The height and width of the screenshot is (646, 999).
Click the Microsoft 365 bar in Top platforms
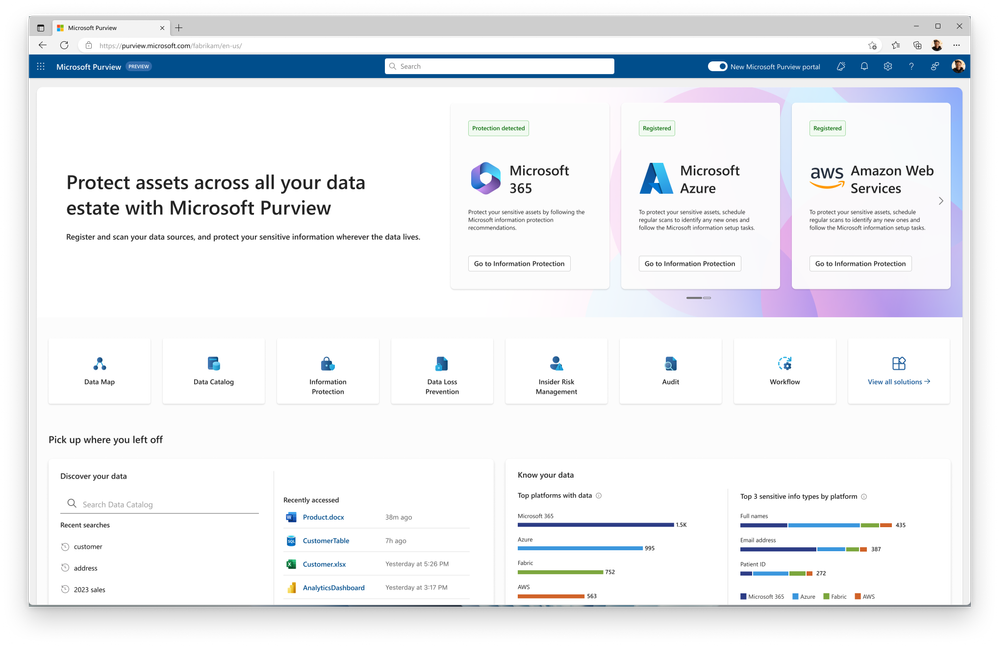point(595,525)
